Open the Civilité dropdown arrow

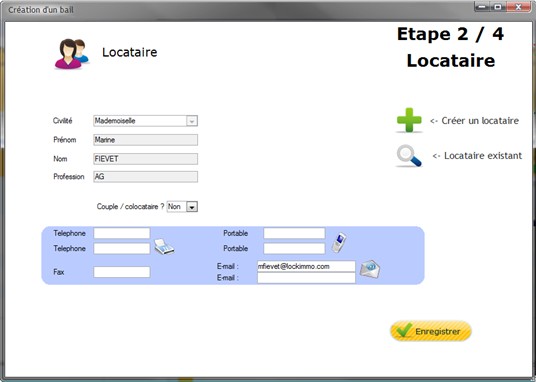(192, 121)
